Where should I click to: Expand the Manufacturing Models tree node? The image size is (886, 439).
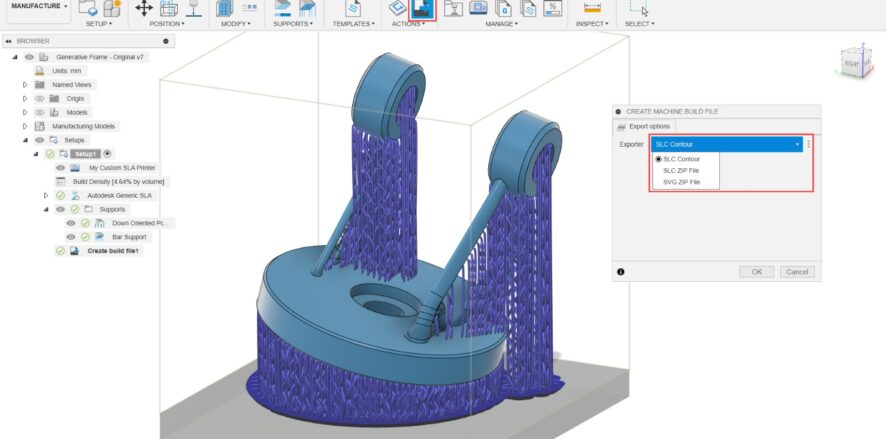tap(25, 126)
